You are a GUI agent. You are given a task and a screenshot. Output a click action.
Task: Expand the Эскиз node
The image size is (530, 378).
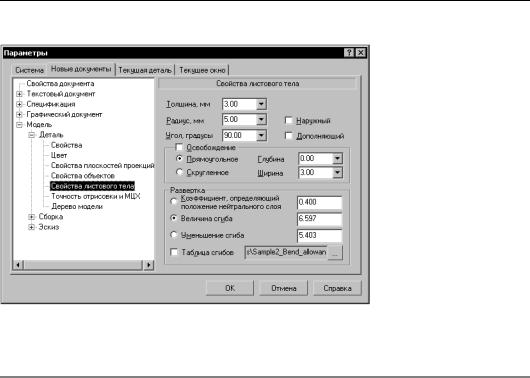pos(31,227)
